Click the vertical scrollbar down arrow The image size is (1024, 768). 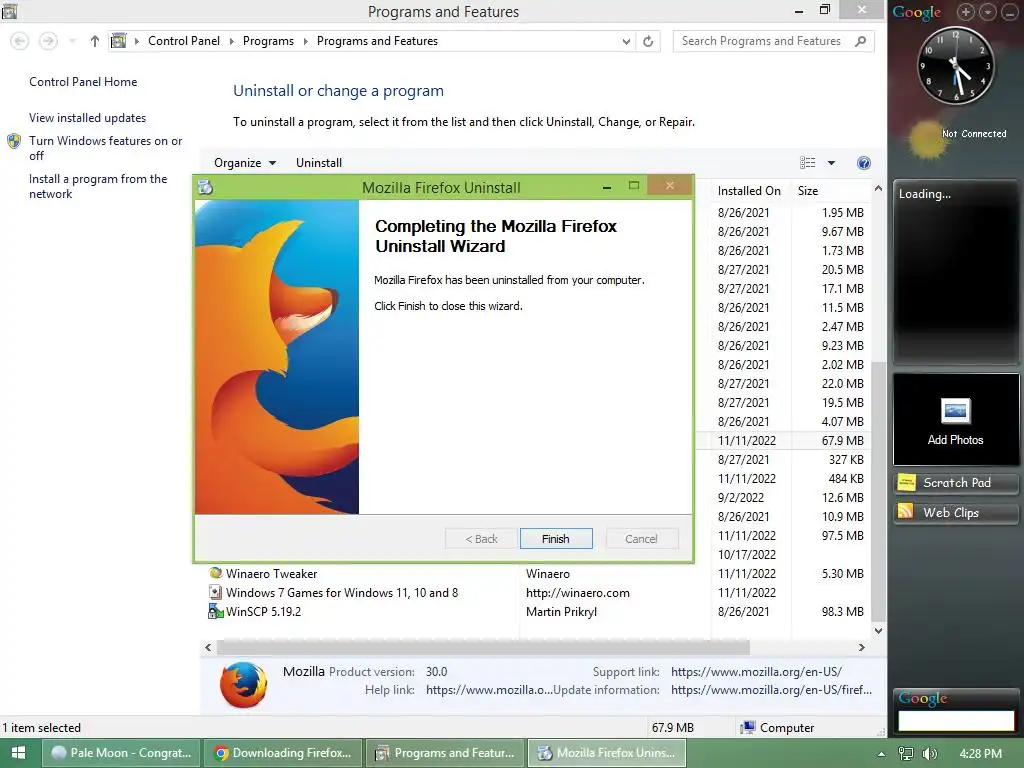(878, 630)
